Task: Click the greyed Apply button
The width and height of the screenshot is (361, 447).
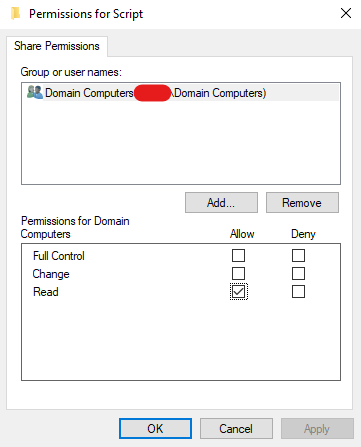Action: pyautogui.click(x=317, y=429)
